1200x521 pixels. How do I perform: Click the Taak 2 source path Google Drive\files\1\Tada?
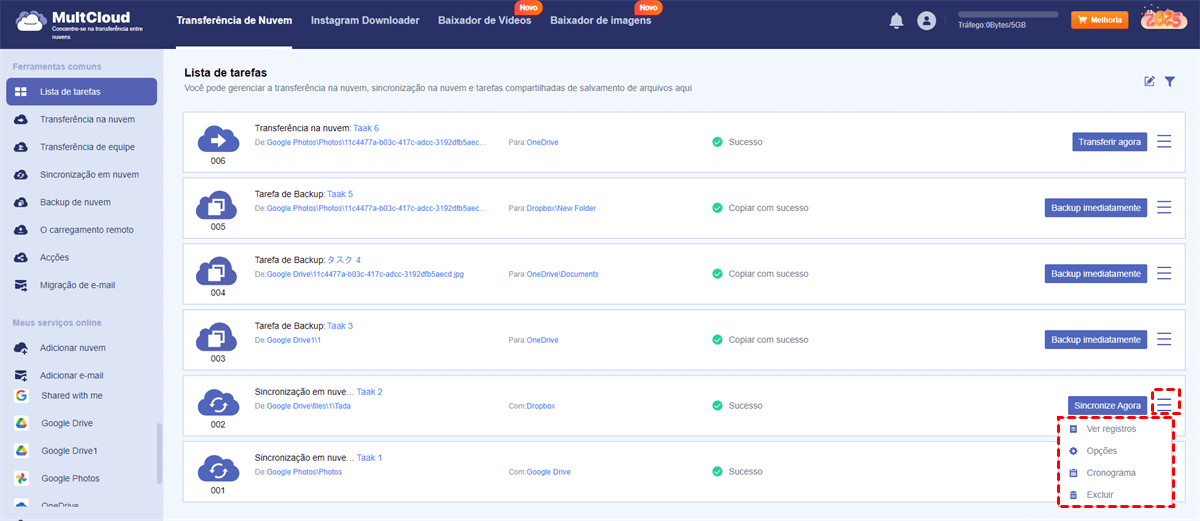click(x=308, y=406)
